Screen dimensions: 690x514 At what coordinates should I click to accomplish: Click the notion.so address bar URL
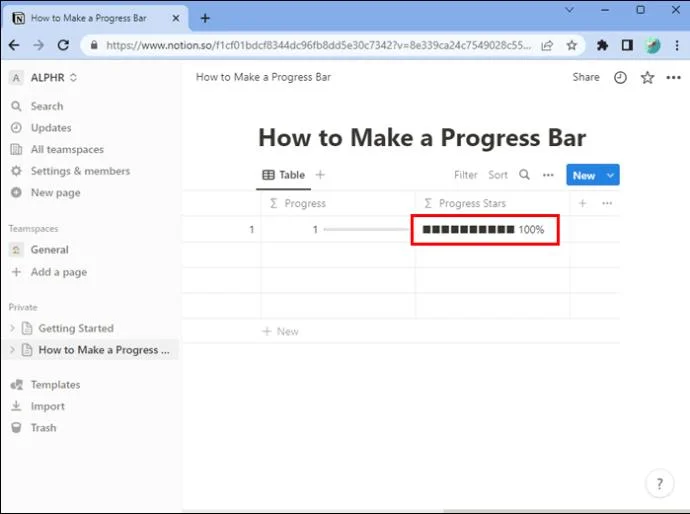point(318,45)
